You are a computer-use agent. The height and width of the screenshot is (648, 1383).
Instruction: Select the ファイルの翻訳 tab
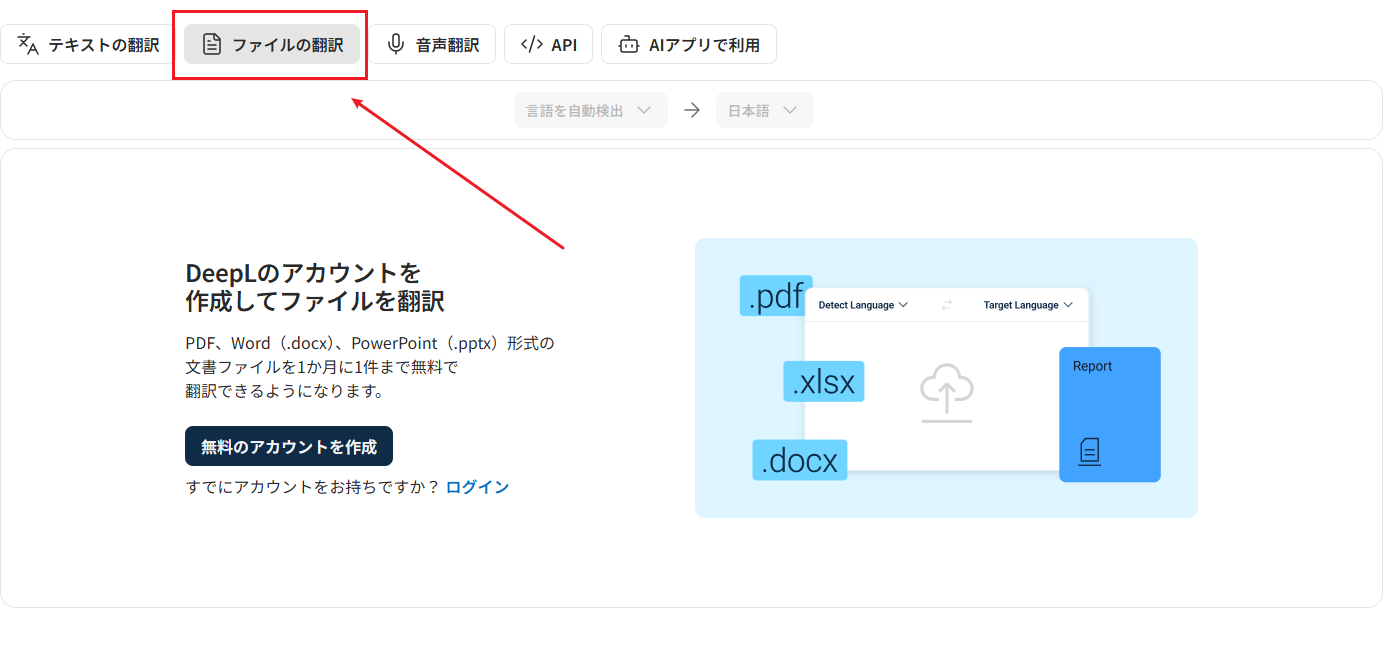[x=272, y=44]
